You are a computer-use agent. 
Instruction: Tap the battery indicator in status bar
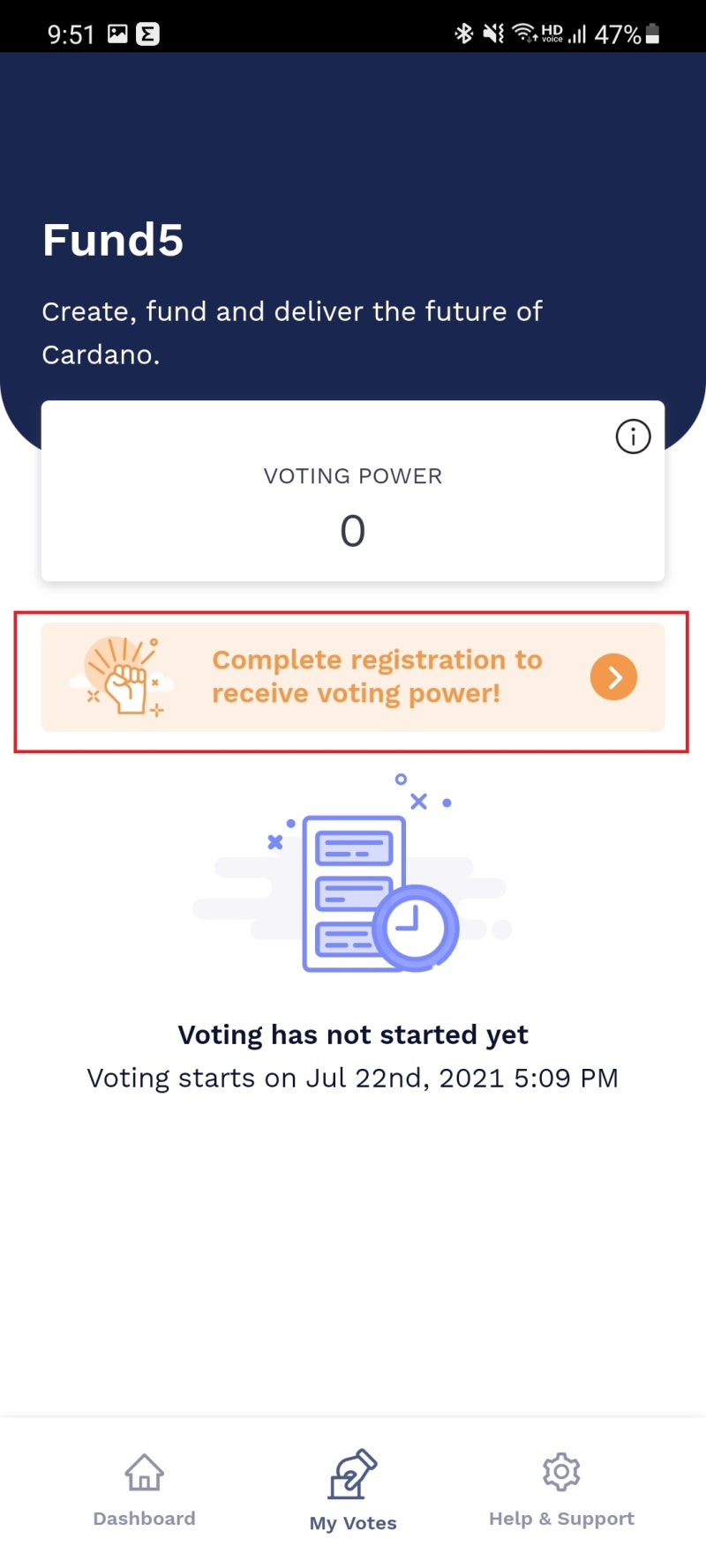(x=653, y=34)
